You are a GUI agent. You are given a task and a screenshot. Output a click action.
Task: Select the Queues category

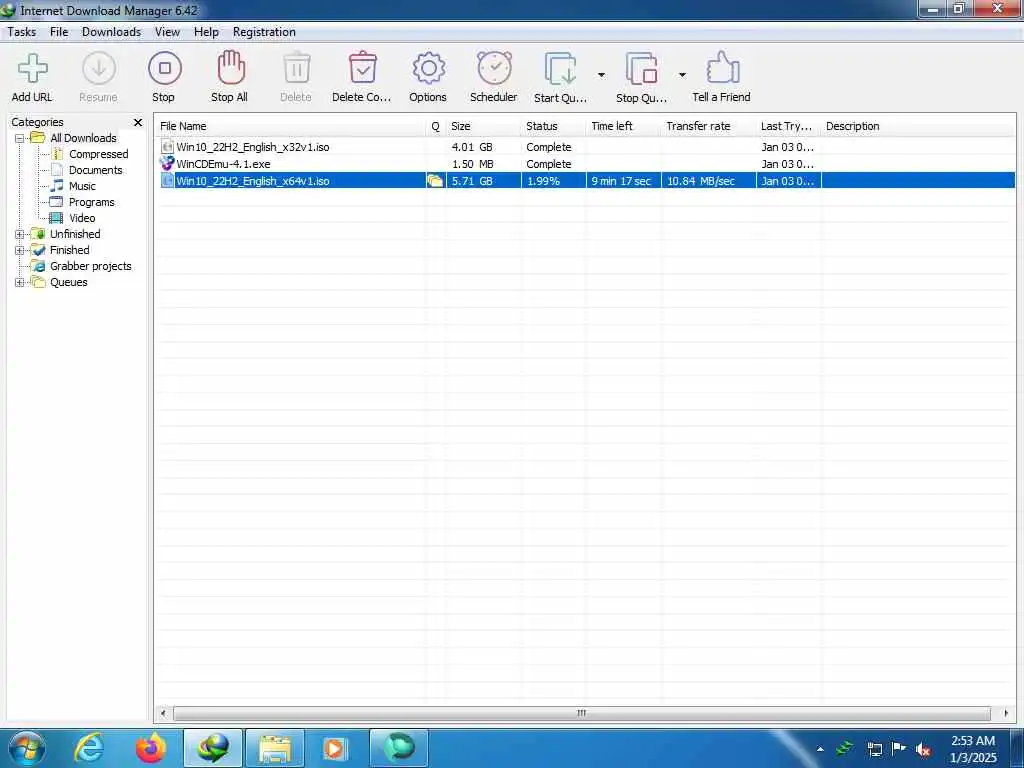click(69, 282)
